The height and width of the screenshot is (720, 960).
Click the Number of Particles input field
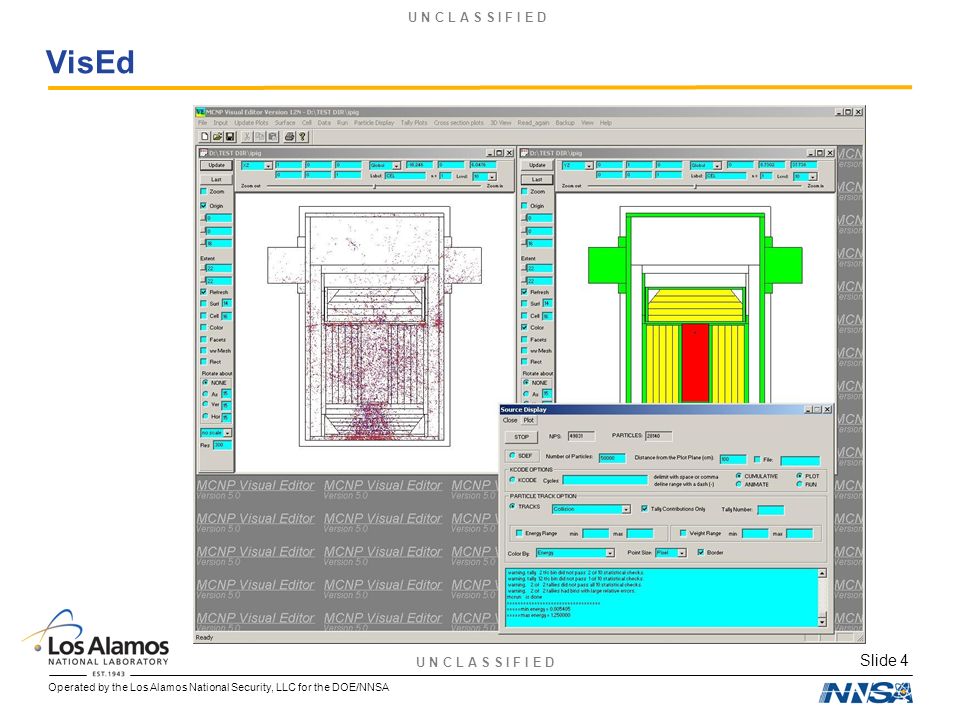[612, 459]
